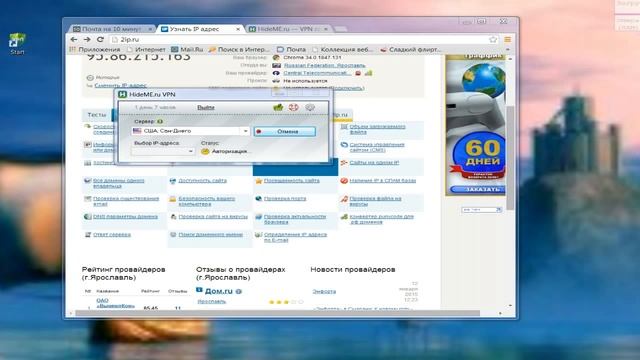640x360 pixels.
Task: Open the Chrome hamburger menu
Action: click(x=507, y=40)
